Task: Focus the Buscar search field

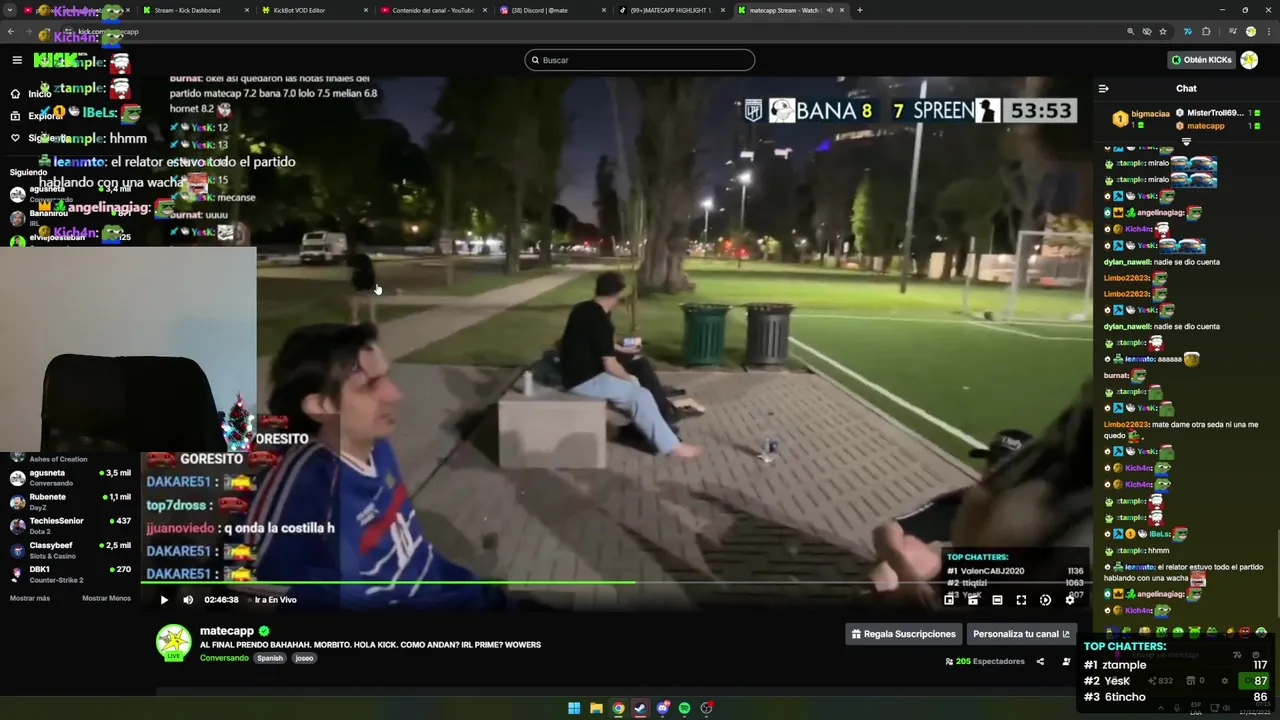Action: (640, 60)
